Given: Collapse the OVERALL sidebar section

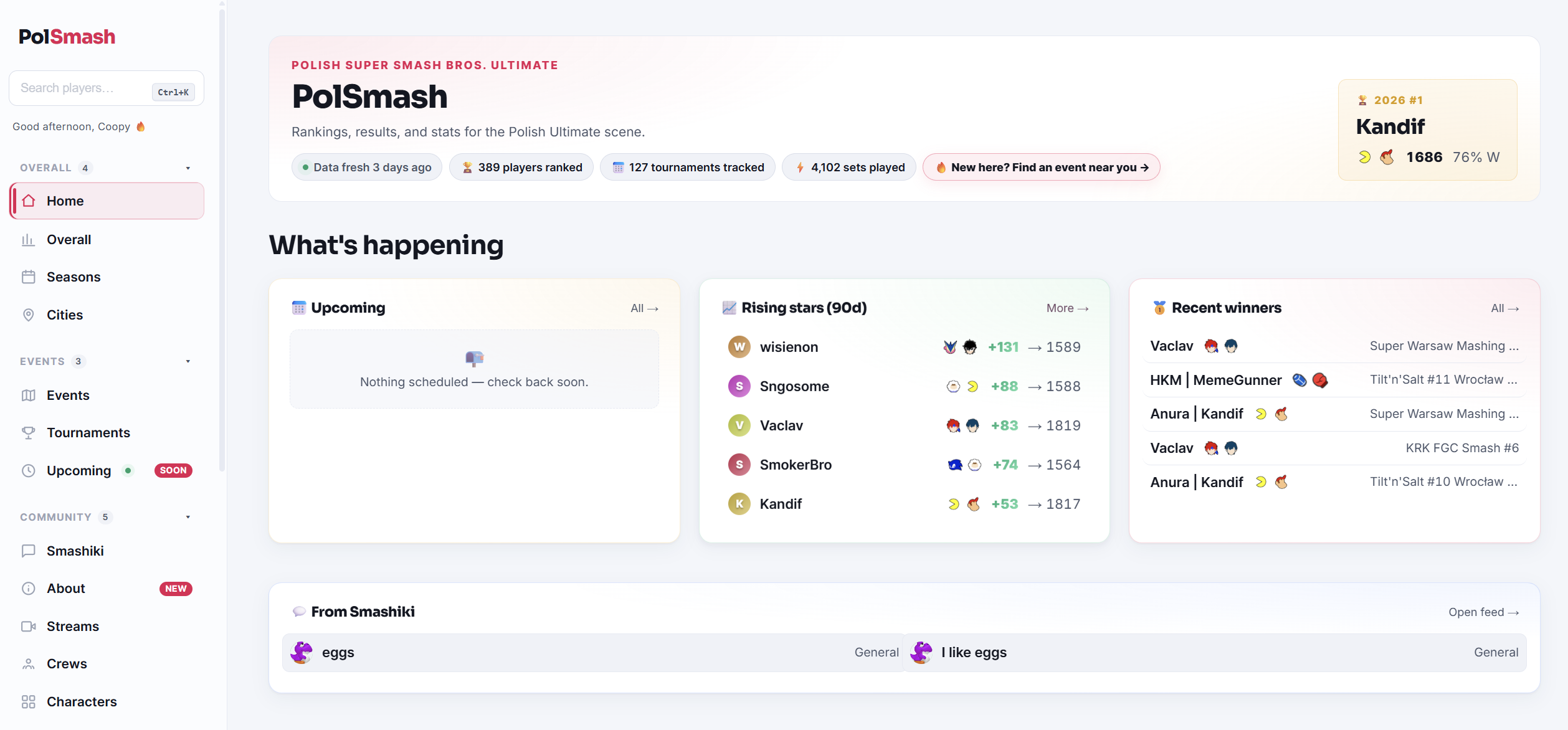Looking at the screenshot, I should 188,168.
